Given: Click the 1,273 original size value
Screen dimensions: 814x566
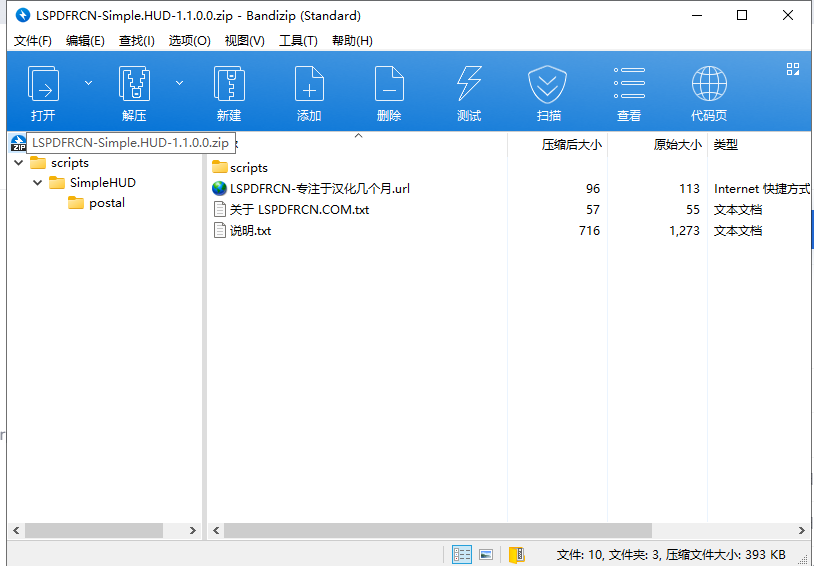Looking at the screenshot, I should pyautogui.click(x=684, y=230).
